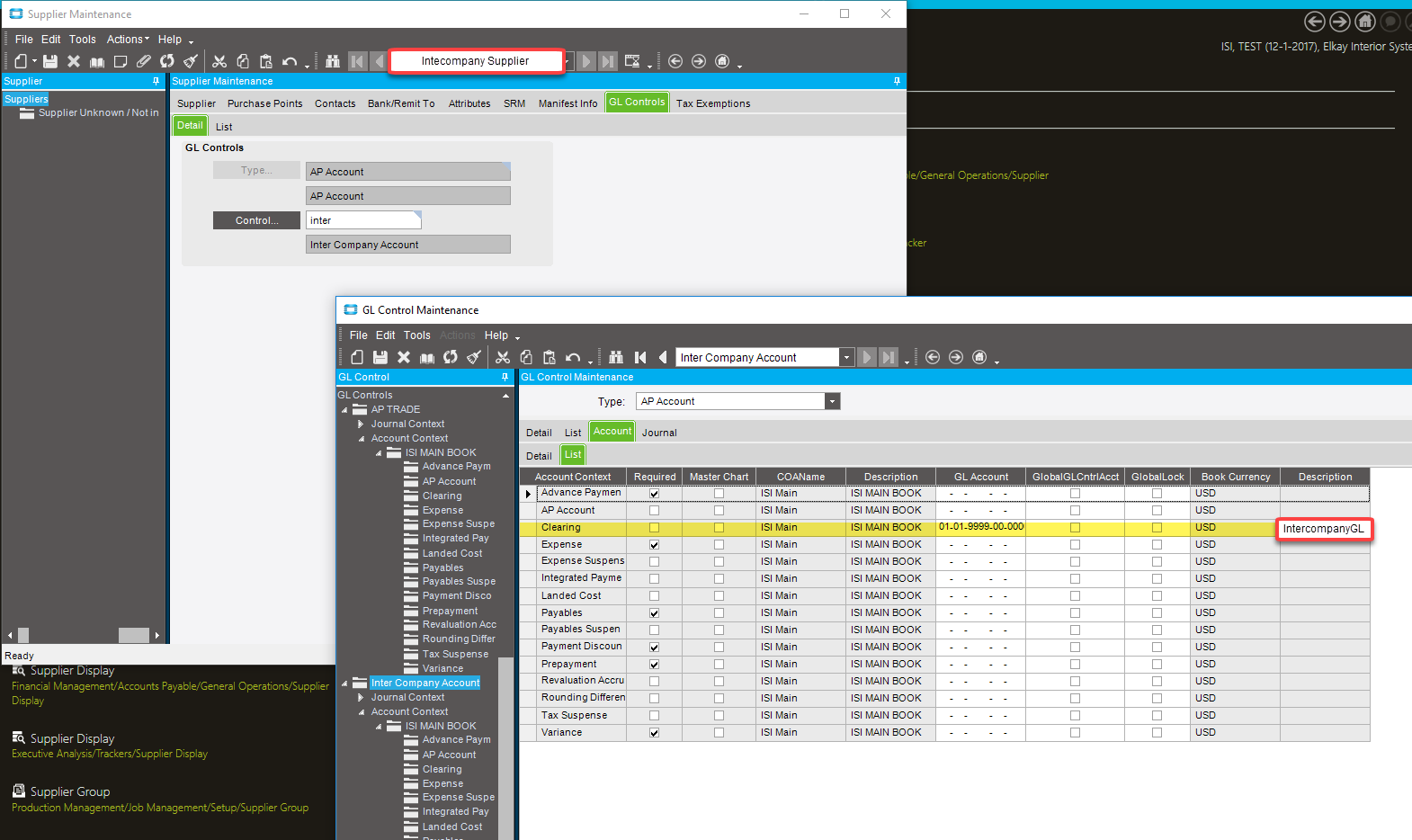The image size is (1412, 840).
Task: Click Back arrow icon in Supplier Maintenance toolbar
Action: (x=675, y=61)
